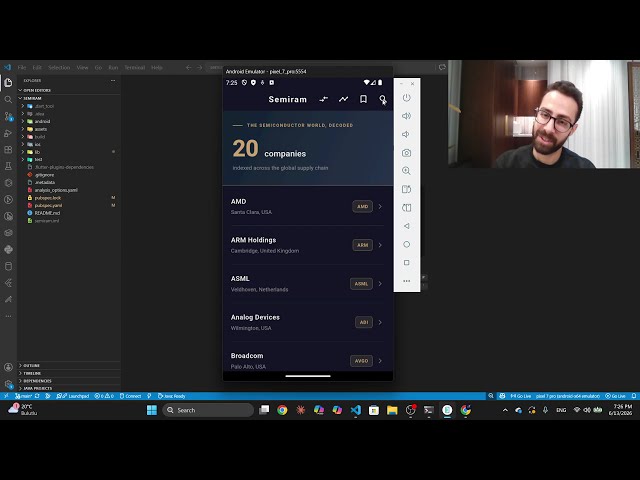Open the Testing flask icon view
Viewport: 640px width, 480px height.
pyautogui.click(x=8, y=166)
